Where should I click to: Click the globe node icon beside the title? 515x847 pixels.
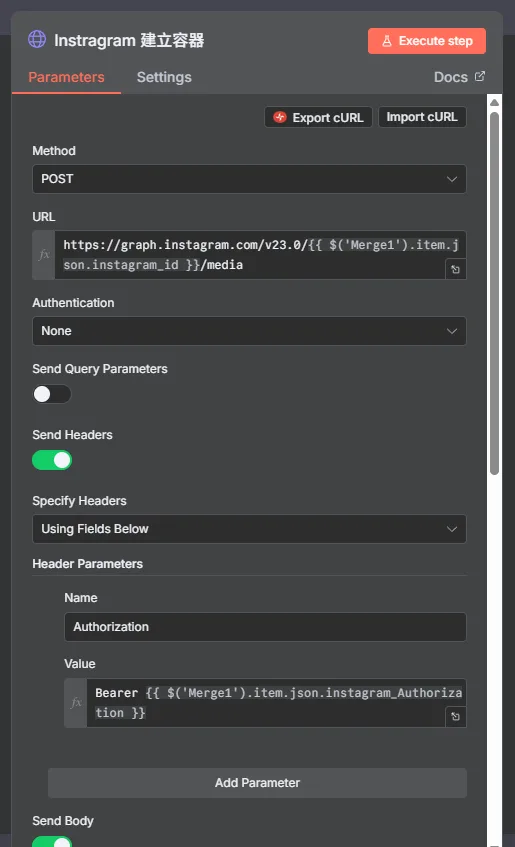click(x=37, y=39)
